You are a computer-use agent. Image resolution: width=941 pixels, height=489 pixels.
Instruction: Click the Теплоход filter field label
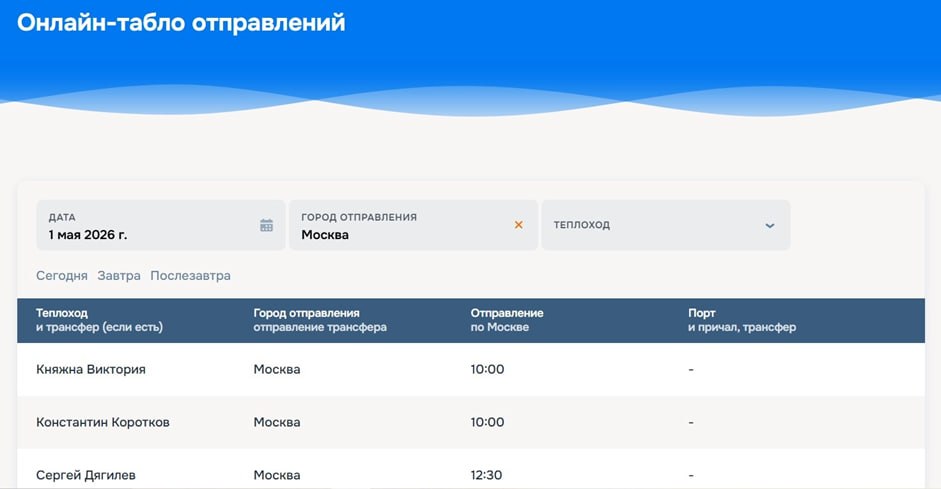pos(582,225)
